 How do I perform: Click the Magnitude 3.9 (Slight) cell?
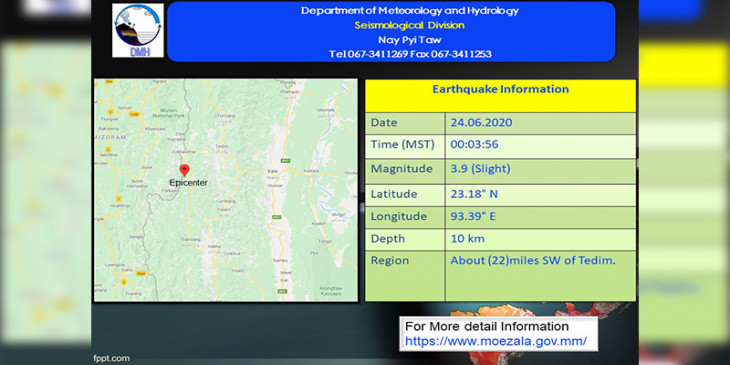click(541, 170)
